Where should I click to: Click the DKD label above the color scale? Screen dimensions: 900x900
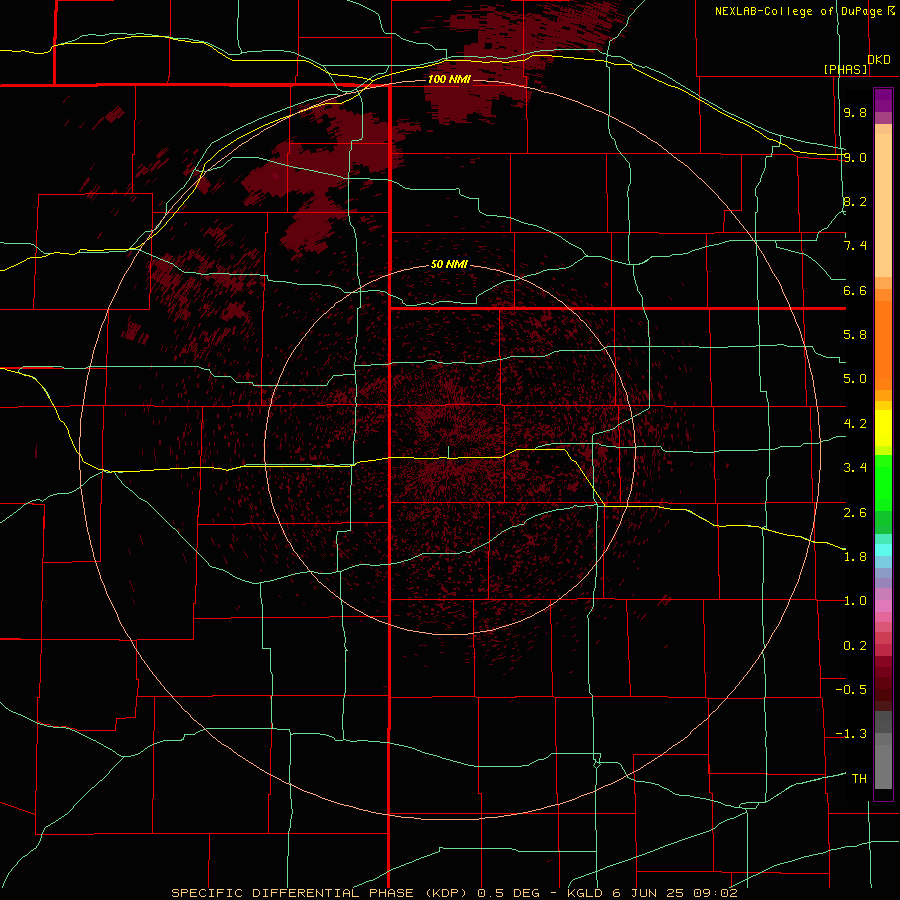tap(879, 60)
